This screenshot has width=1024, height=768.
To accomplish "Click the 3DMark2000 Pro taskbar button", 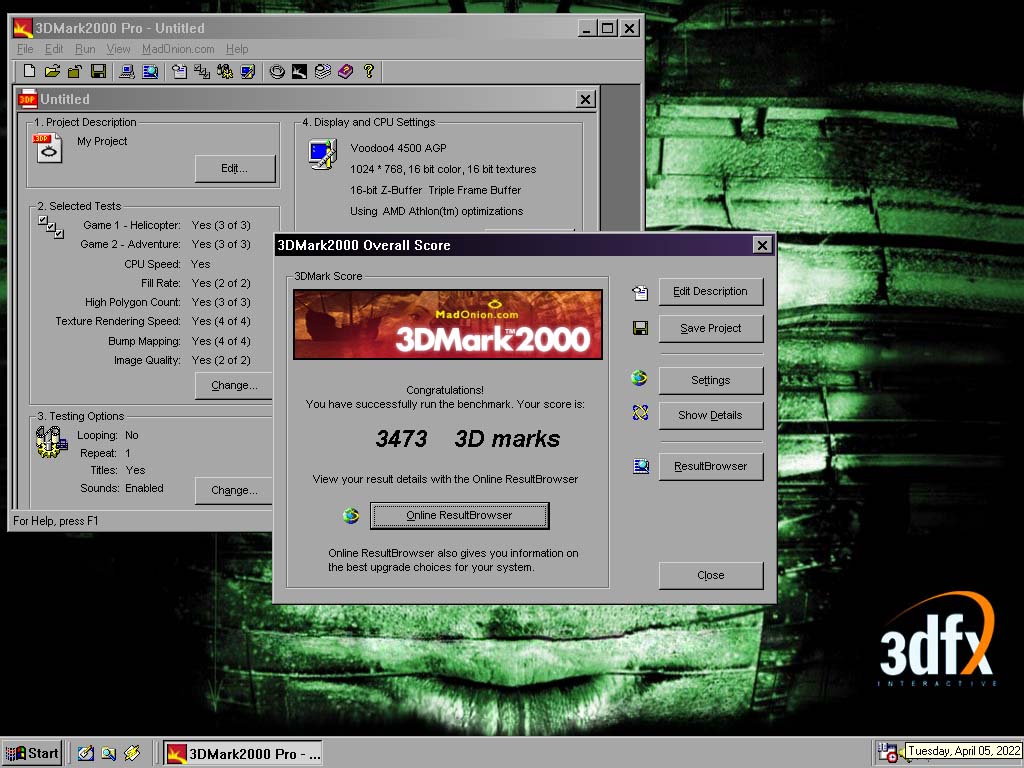I will [243, 753].
